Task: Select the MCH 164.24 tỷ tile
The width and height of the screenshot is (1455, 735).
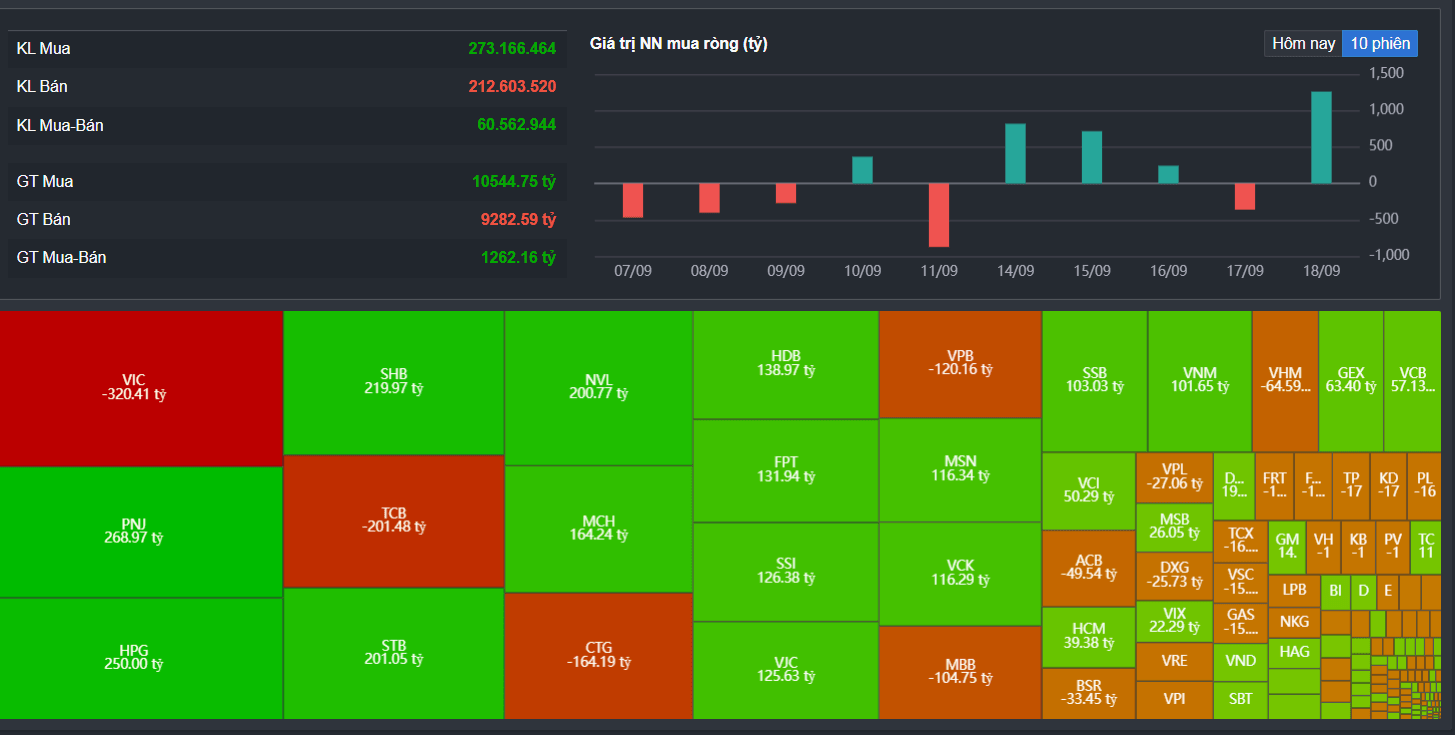Action: tap(598, 529)
